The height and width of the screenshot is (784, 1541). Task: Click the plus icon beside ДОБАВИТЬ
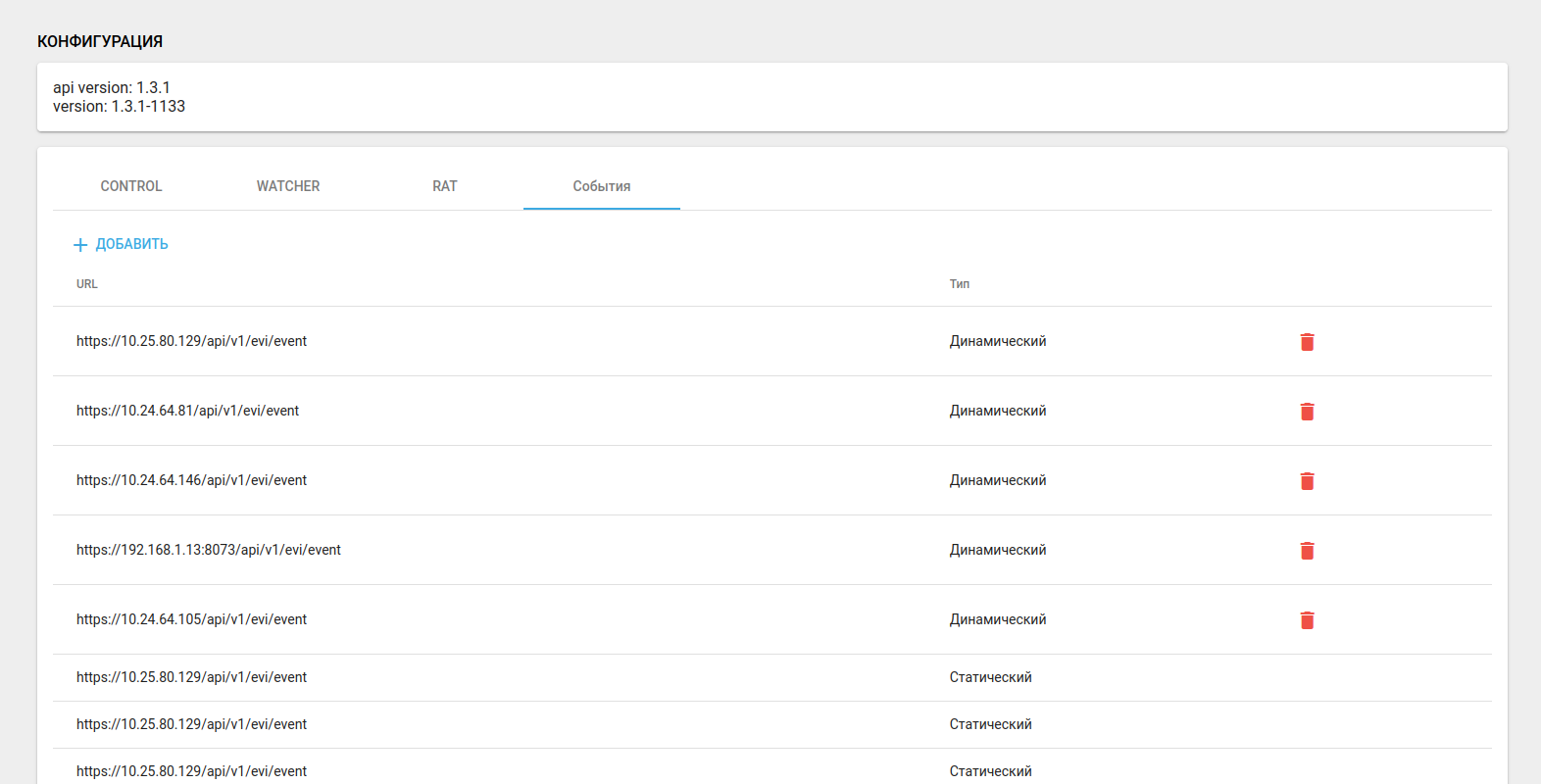coord(80,245)
